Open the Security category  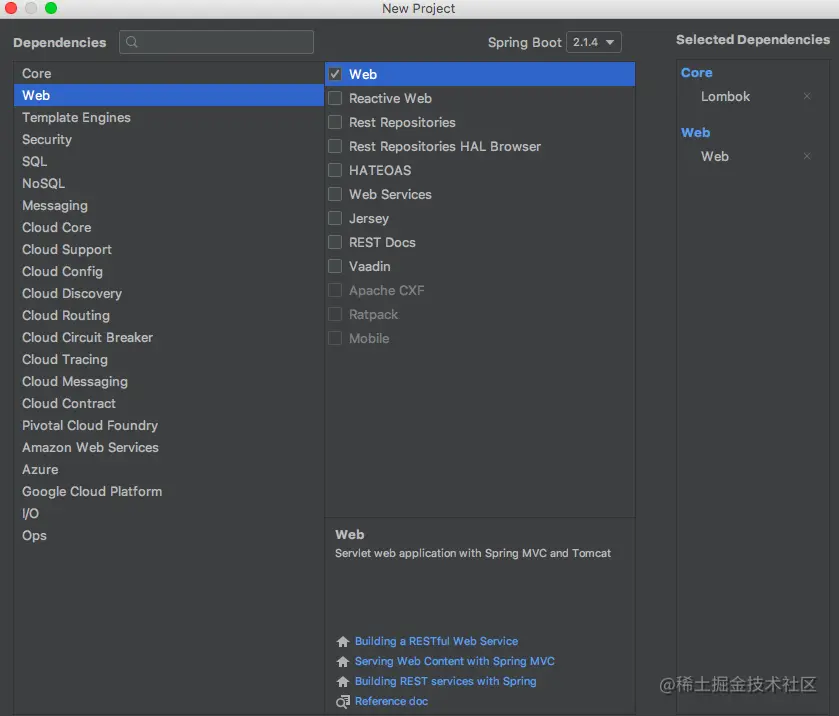[169, 139]
